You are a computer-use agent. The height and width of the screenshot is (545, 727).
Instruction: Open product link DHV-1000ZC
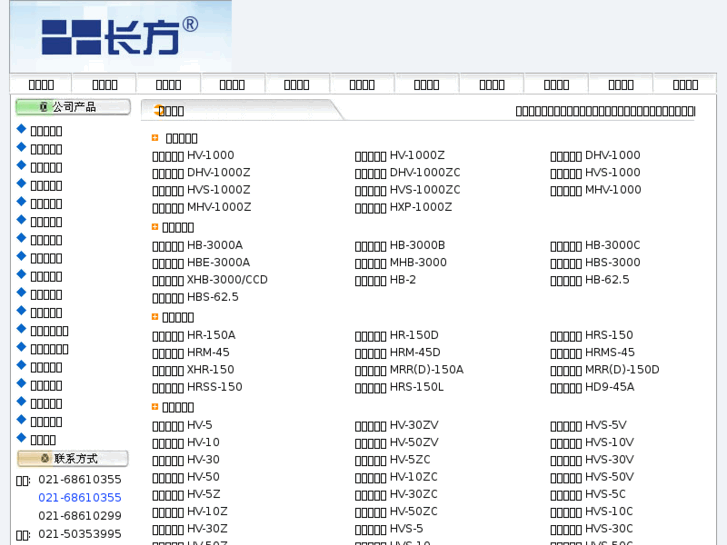tap(408, 173)
